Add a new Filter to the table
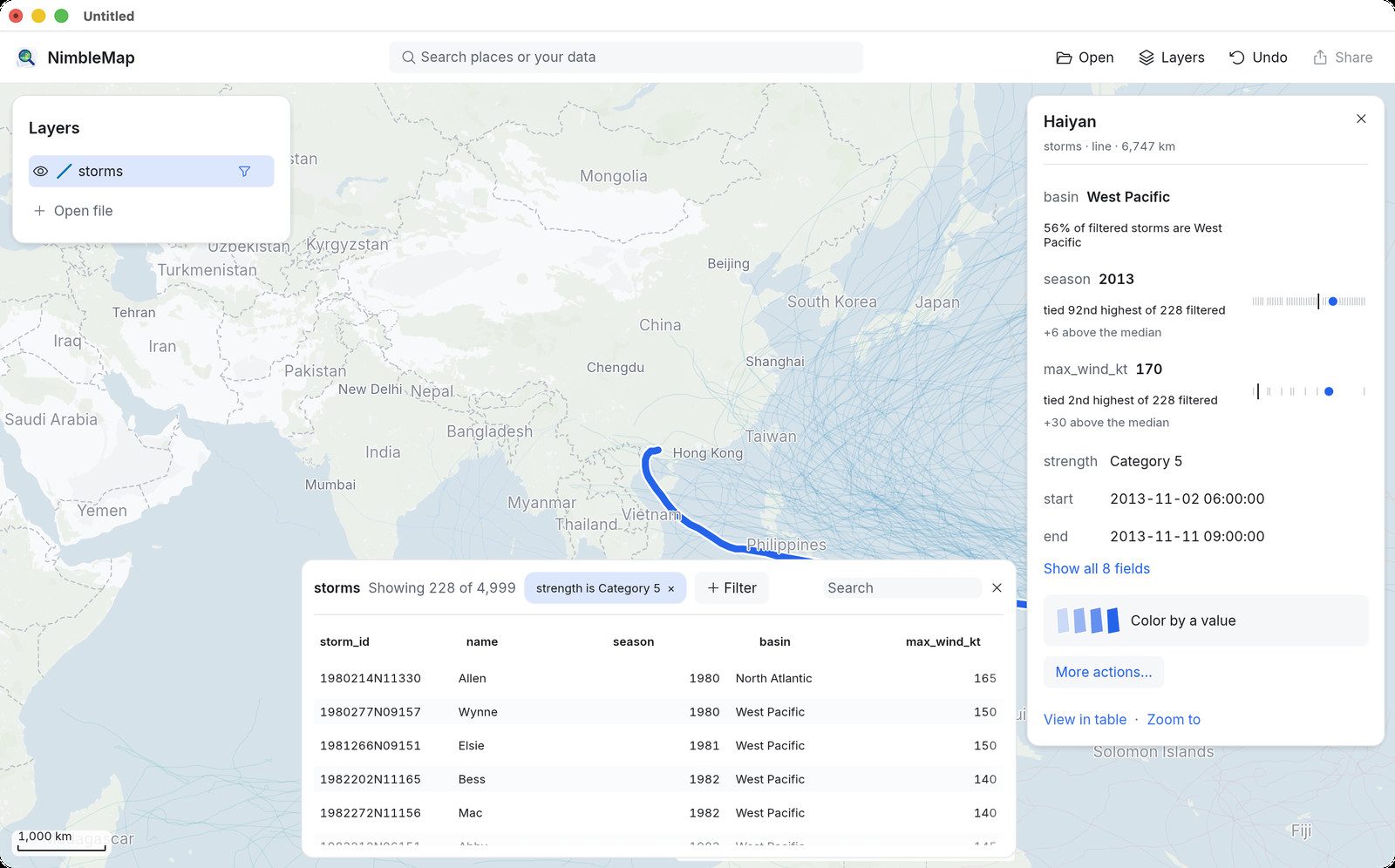Viewport: 1395px width, 868px height. 732,588
